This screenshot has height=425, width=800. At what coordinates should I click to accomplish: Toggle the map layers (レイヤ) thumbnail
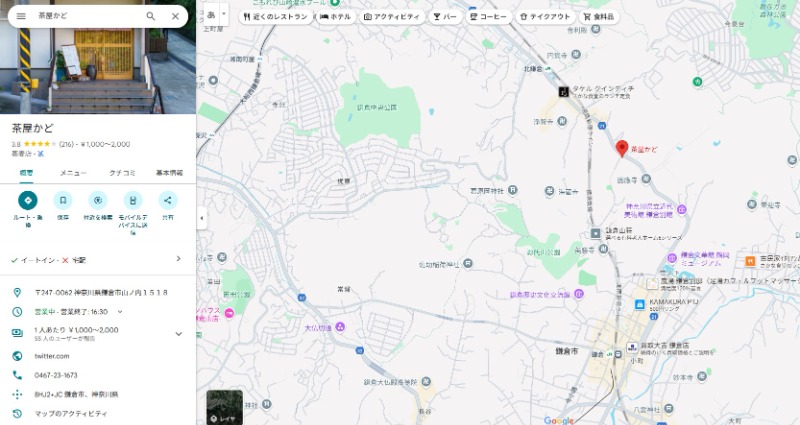[224, 406]
